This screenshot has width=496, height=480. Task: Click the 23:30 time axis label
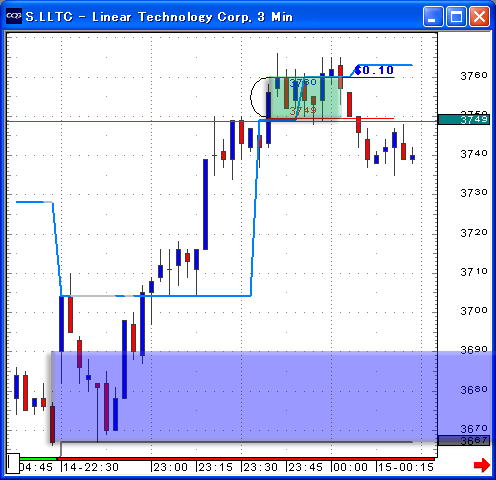(261, 467)
